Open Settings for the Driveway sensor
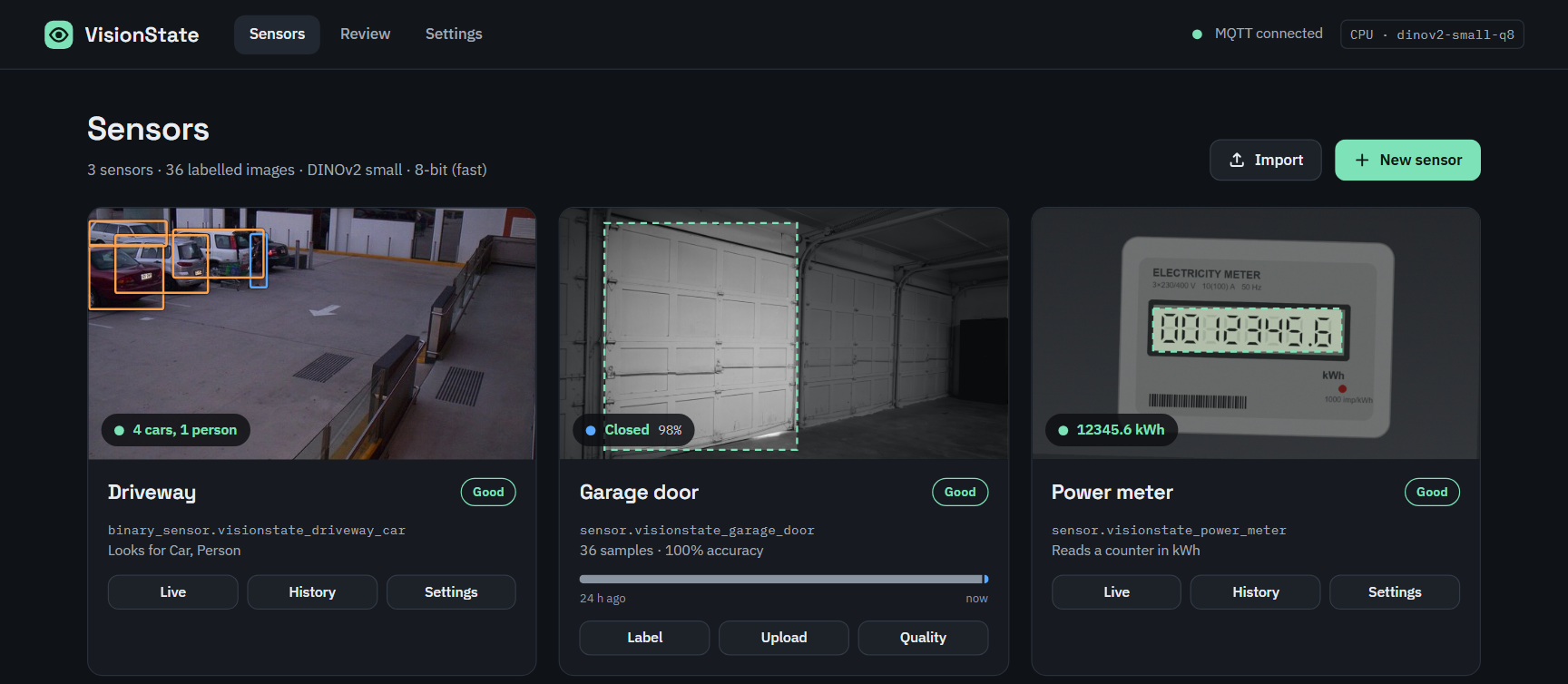Image resolution: width=1568 pixels, height=684 pixels. [x=451, y=591]
